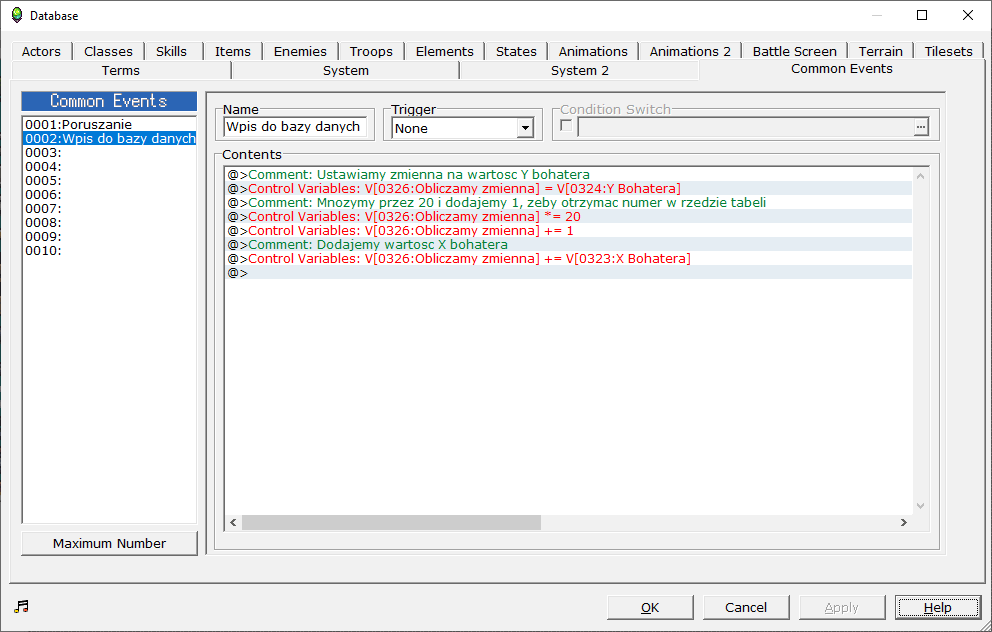Viewport: 992px width, 632px height.
Task: Select line adding V[0323:X Bohatera]
Action: [569, 258]
